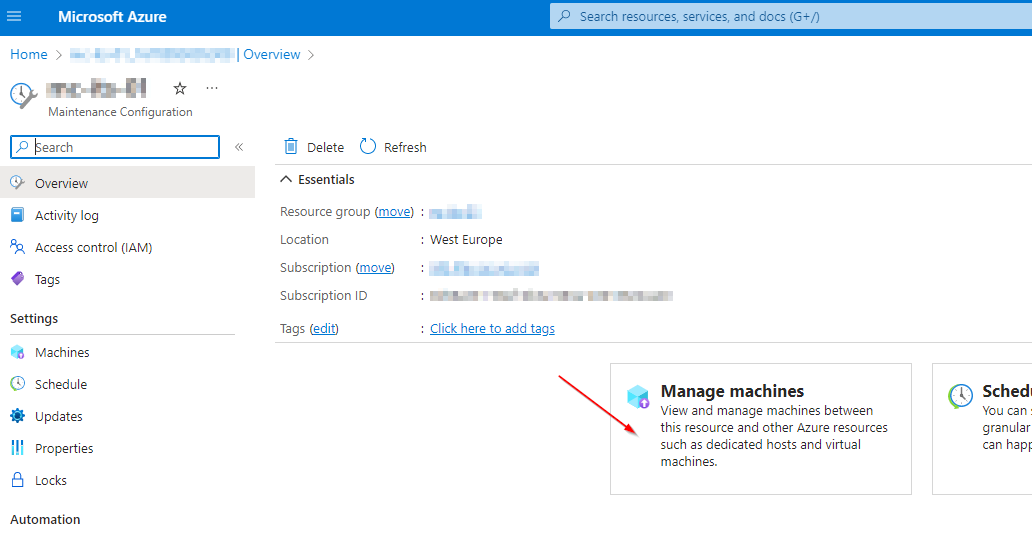
Task: Click the Properties bars icon
Action: pos(18,448)
